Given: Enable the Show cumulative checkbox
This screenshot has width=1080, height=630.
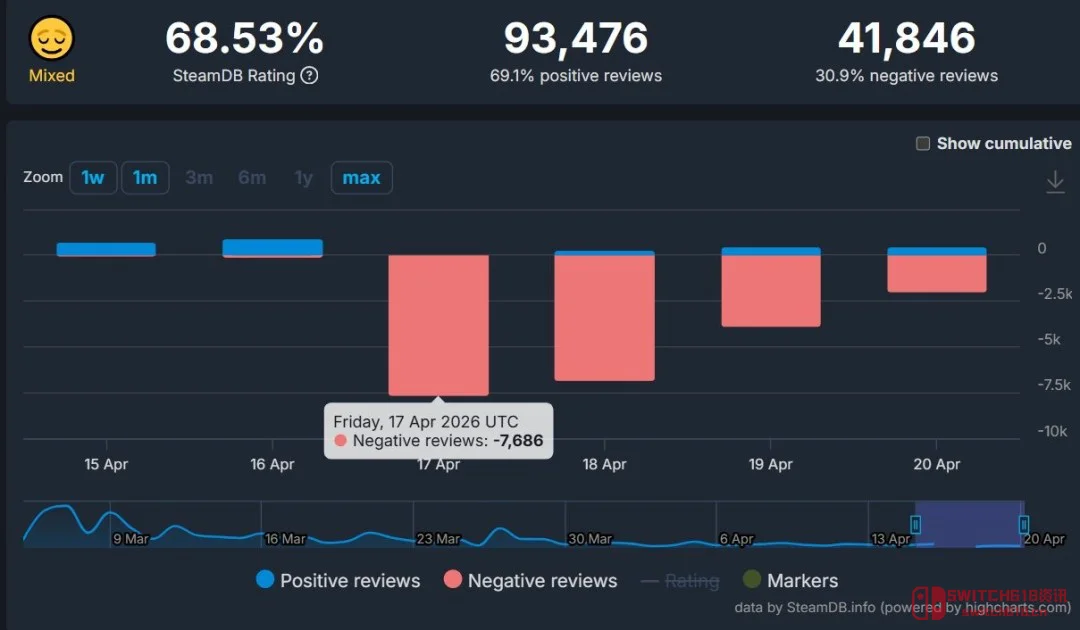Looking at the screenshot, I should pos(923,144).
